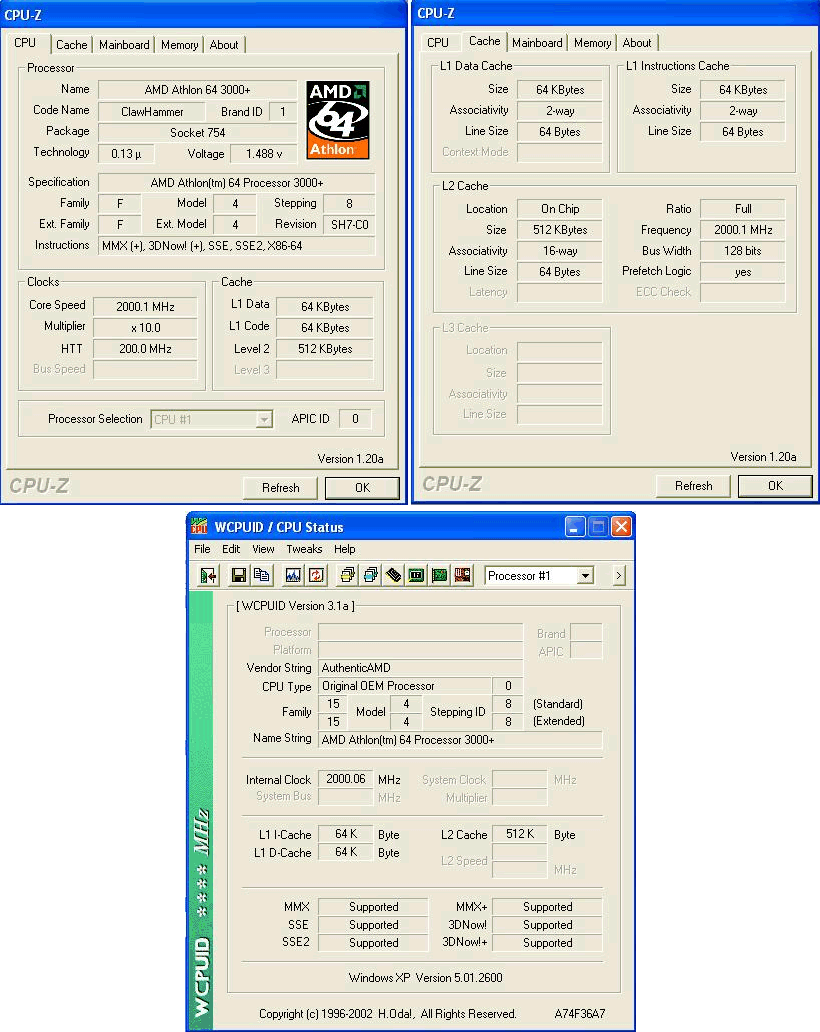Click the red motherboard icon in WCPUID toolbar
Screen dimensions: 820x1032
coord(463,576)
